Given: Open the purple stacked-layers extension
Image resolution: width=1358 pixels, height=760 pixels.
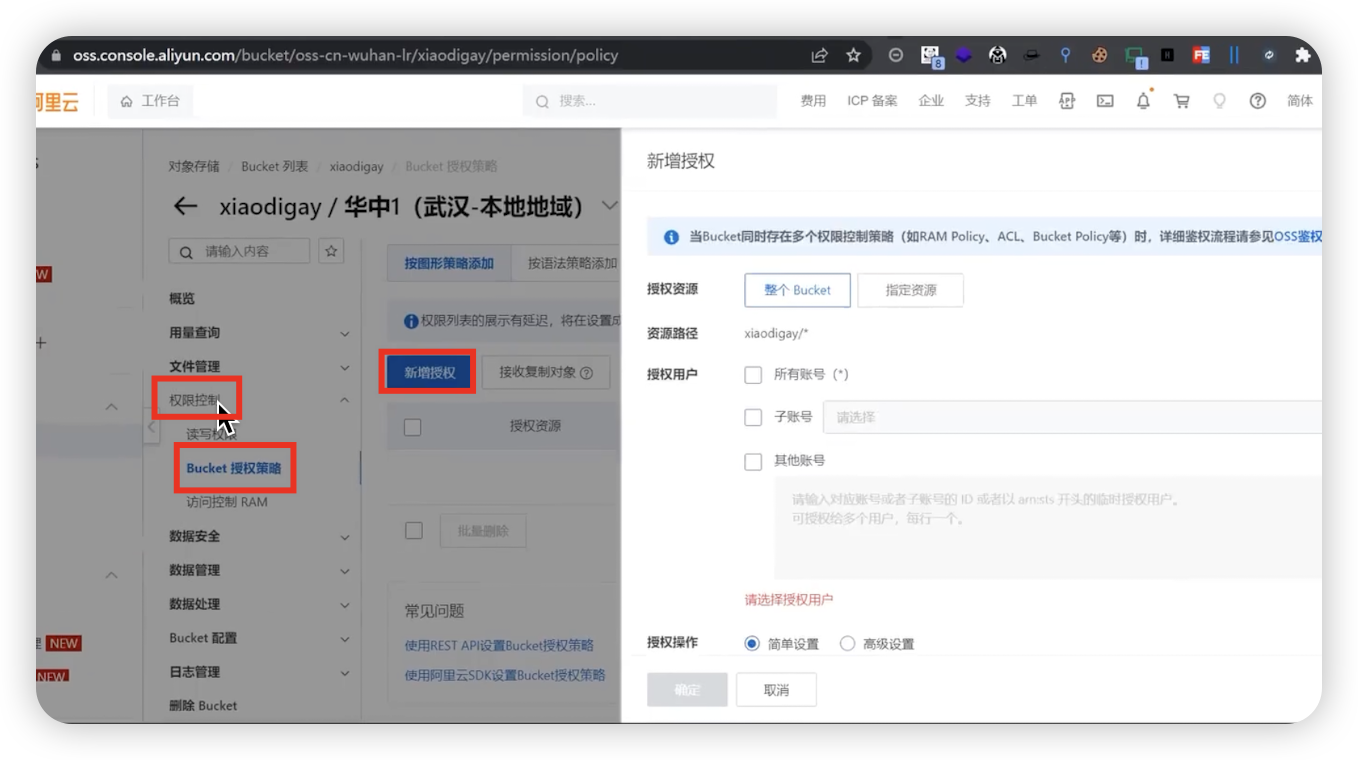Looking at the screenshot, I should (x=963, y=56).
